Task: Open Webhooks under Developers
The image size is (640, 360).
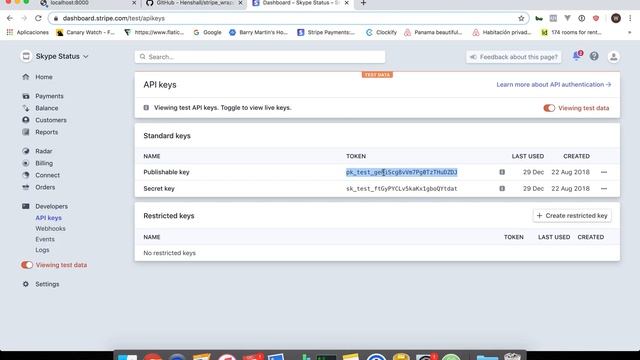Action: click(50, 229)
